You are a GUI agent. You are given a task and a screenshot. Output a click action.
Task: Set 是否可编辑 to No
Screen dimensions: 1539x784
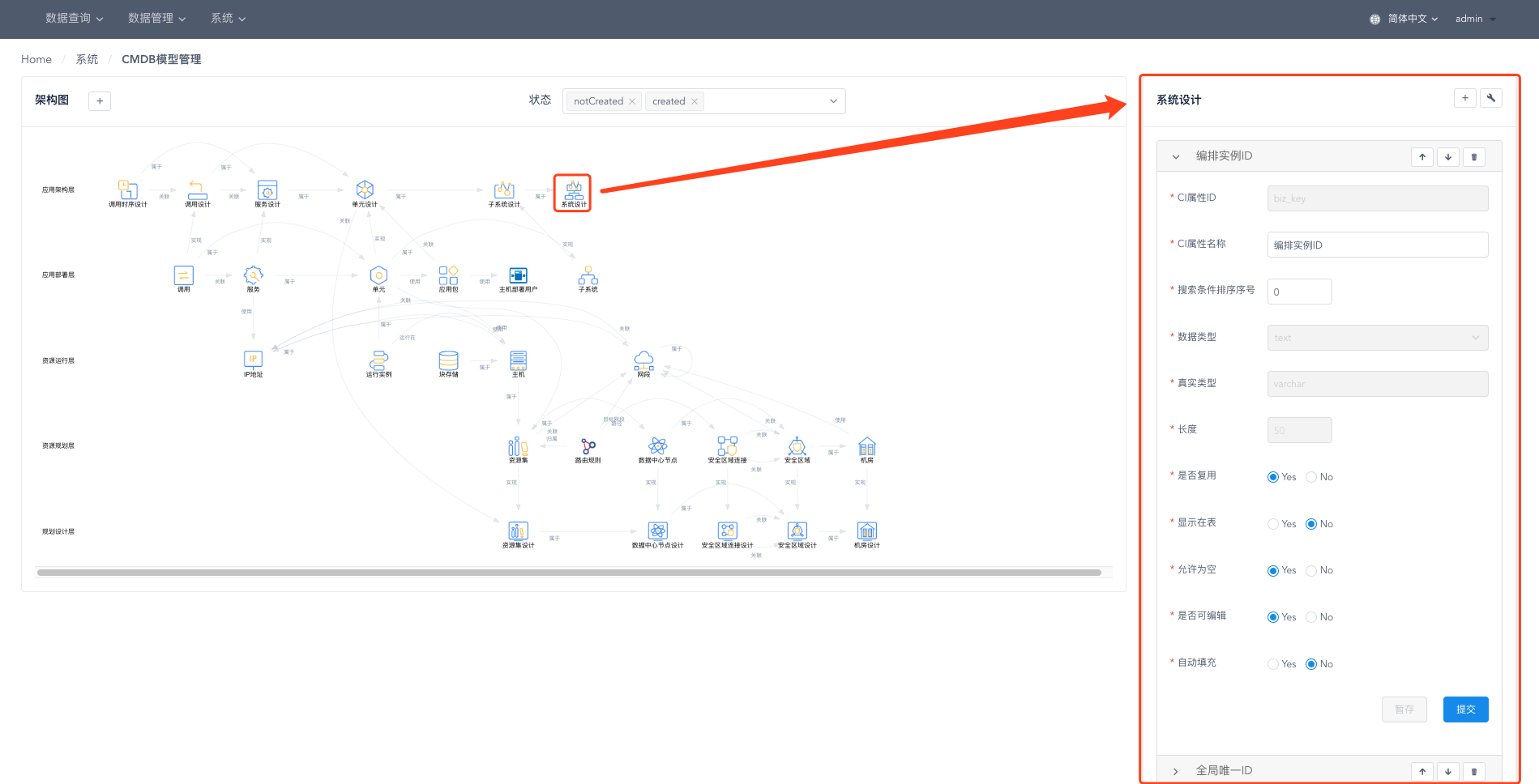(1311, 617)
